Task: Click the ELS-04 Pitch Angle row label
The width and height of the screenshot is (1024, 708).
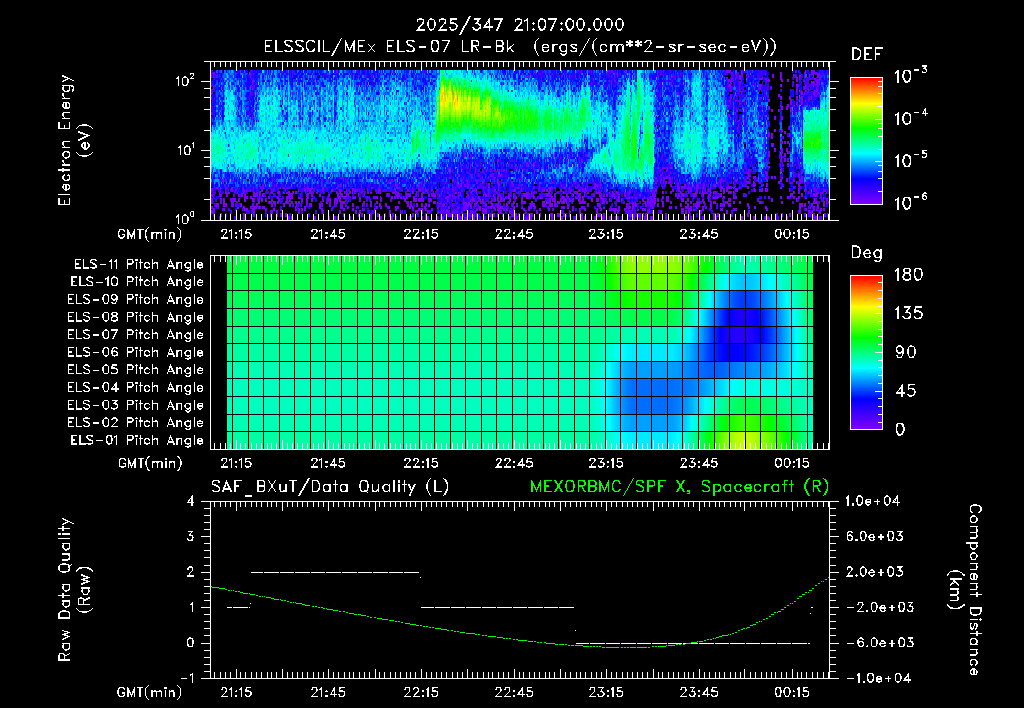Action: click(x=135, y=387)
